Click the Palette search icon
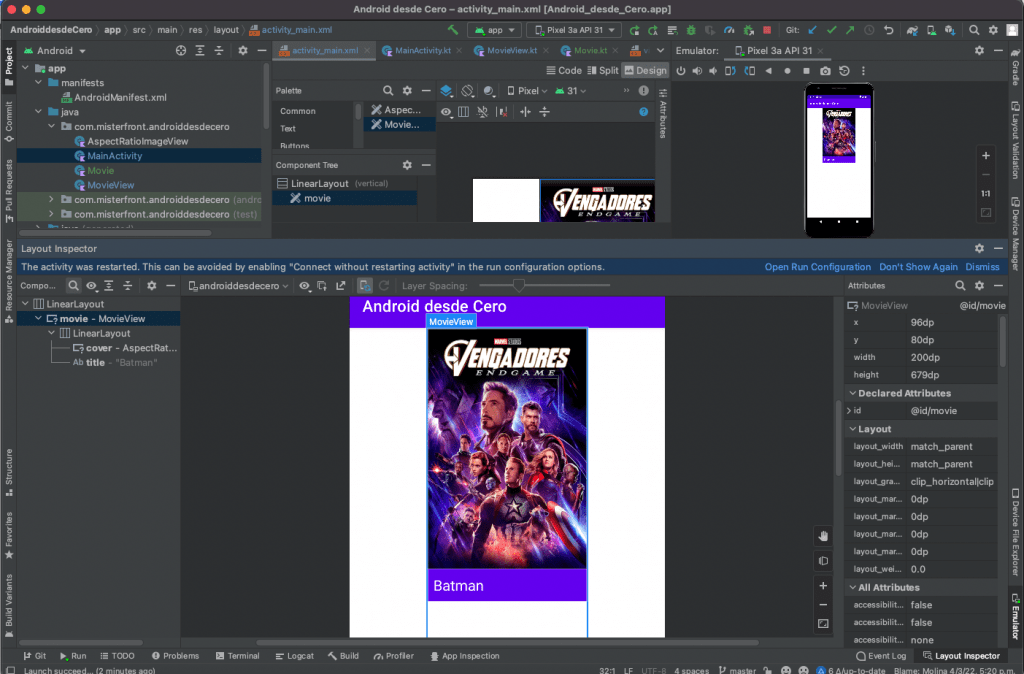 (388, 91)
